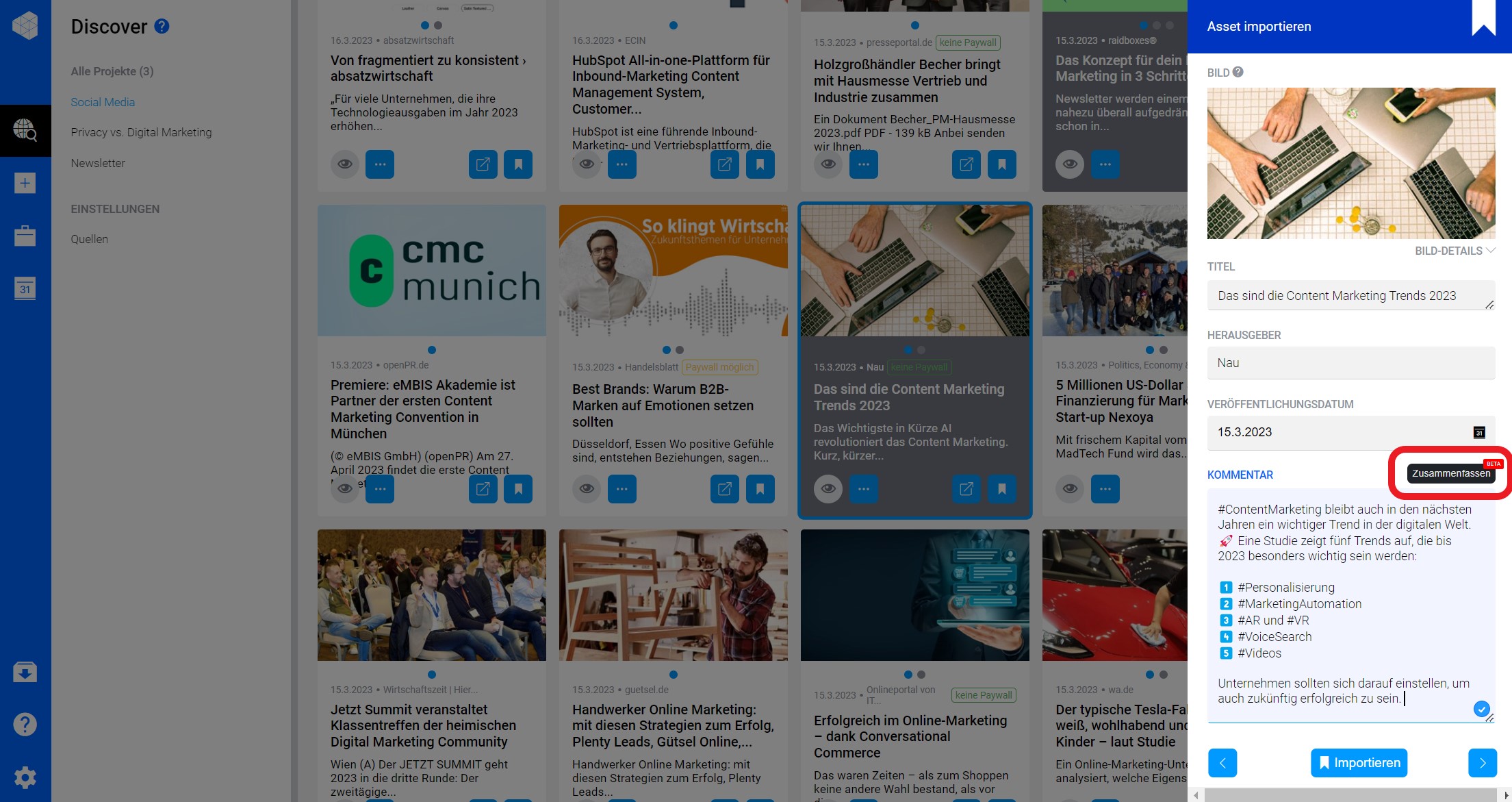This screenshot has height=802, width=1512.
Task: Toggle the eye on Best Brands card
Action: pos(587,489)
